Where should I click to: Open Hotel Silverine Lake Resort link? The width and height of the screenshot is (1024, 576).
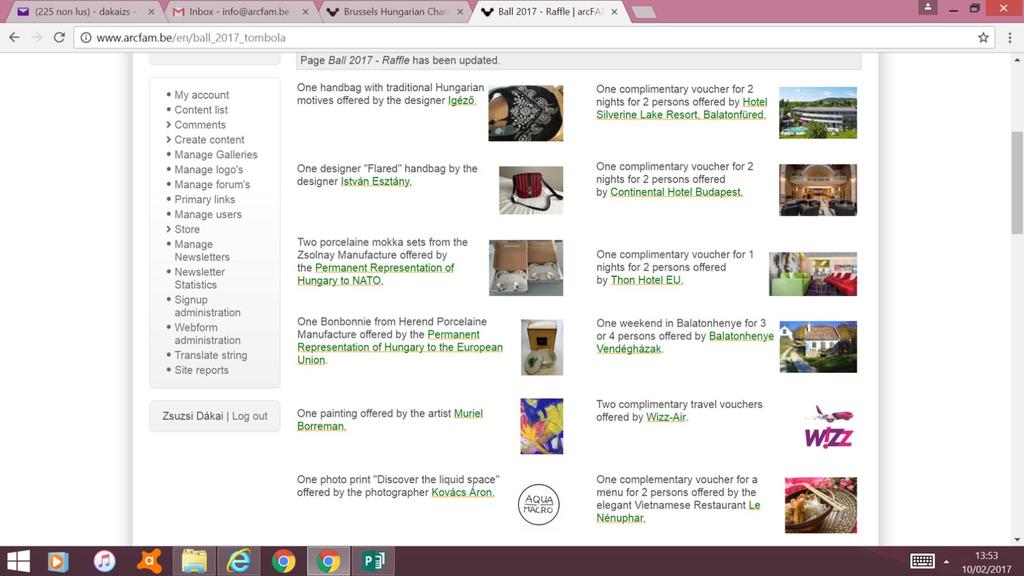[x=681, y=108]
